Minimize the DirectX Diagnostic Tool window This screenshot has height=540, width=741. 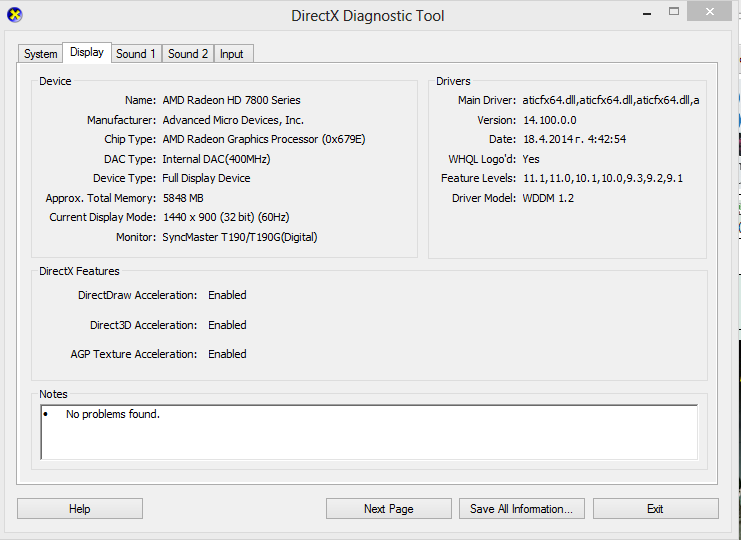click(x=647, y=13)
